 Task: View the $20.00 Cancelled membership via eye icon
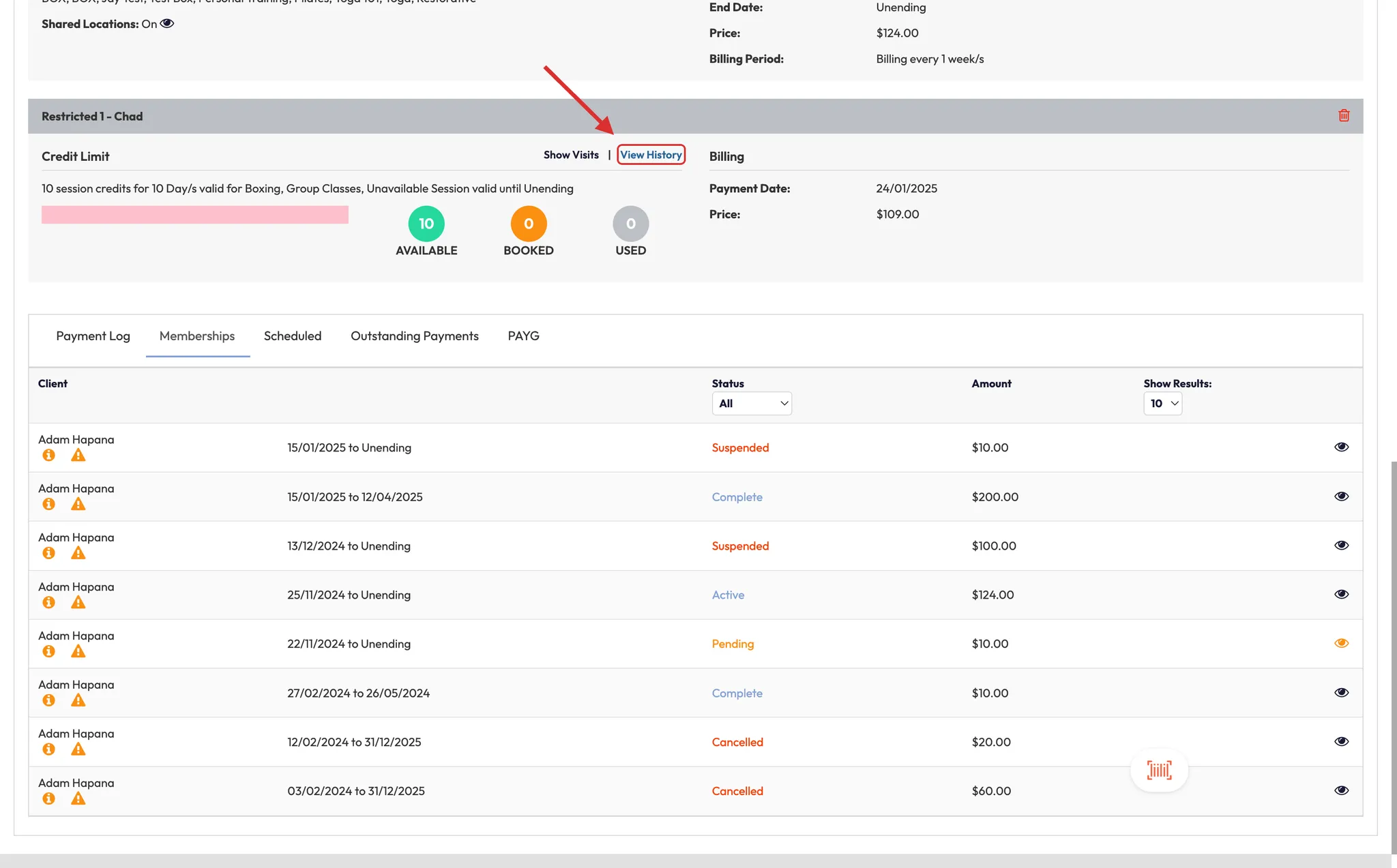coord(1341,741)
